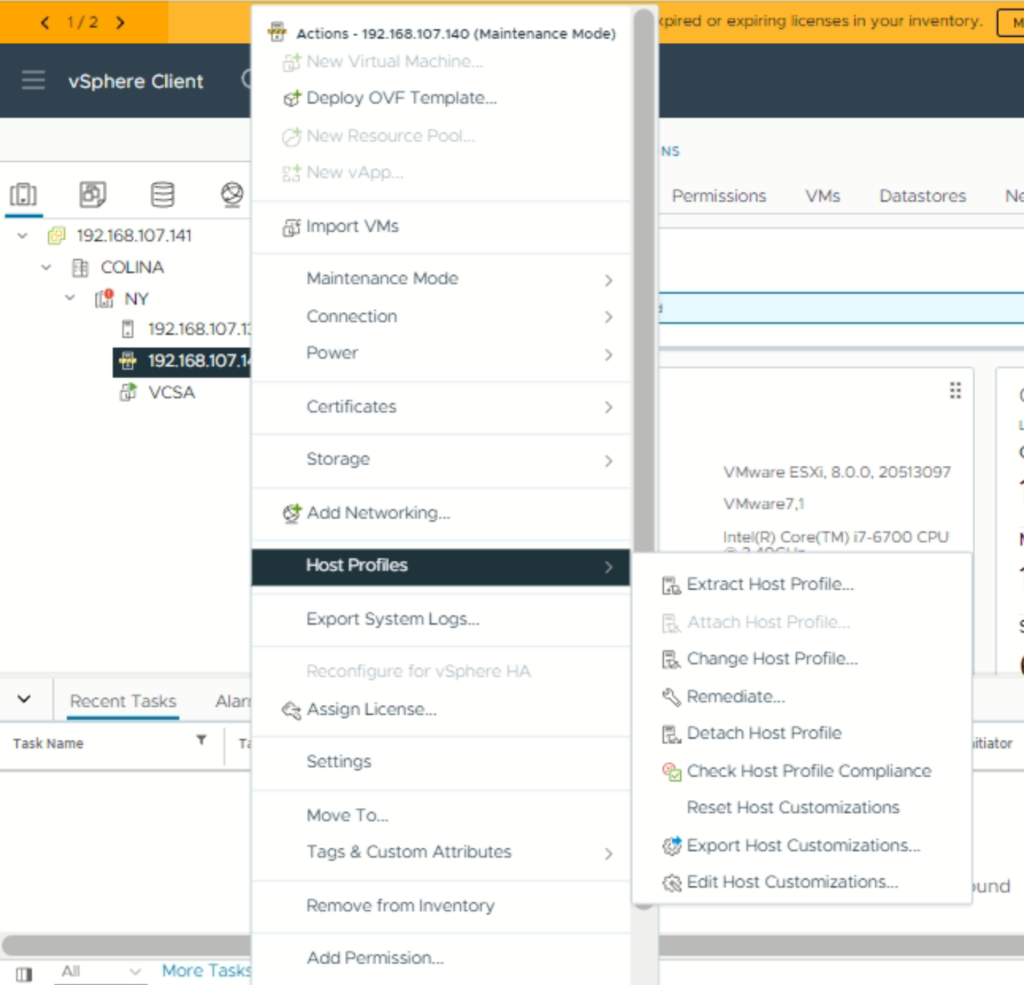Filter the Task Name column

click(x=201, y=740)
